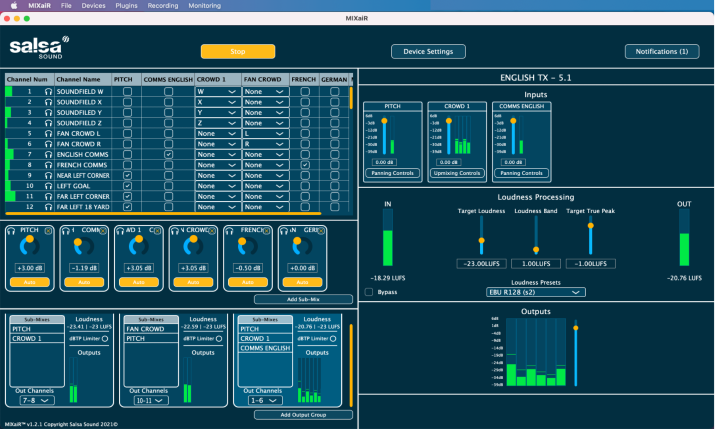Click the +3.00 dB gain field on PITCH sub-mix
Screen dimensions: 715x429
29,268
